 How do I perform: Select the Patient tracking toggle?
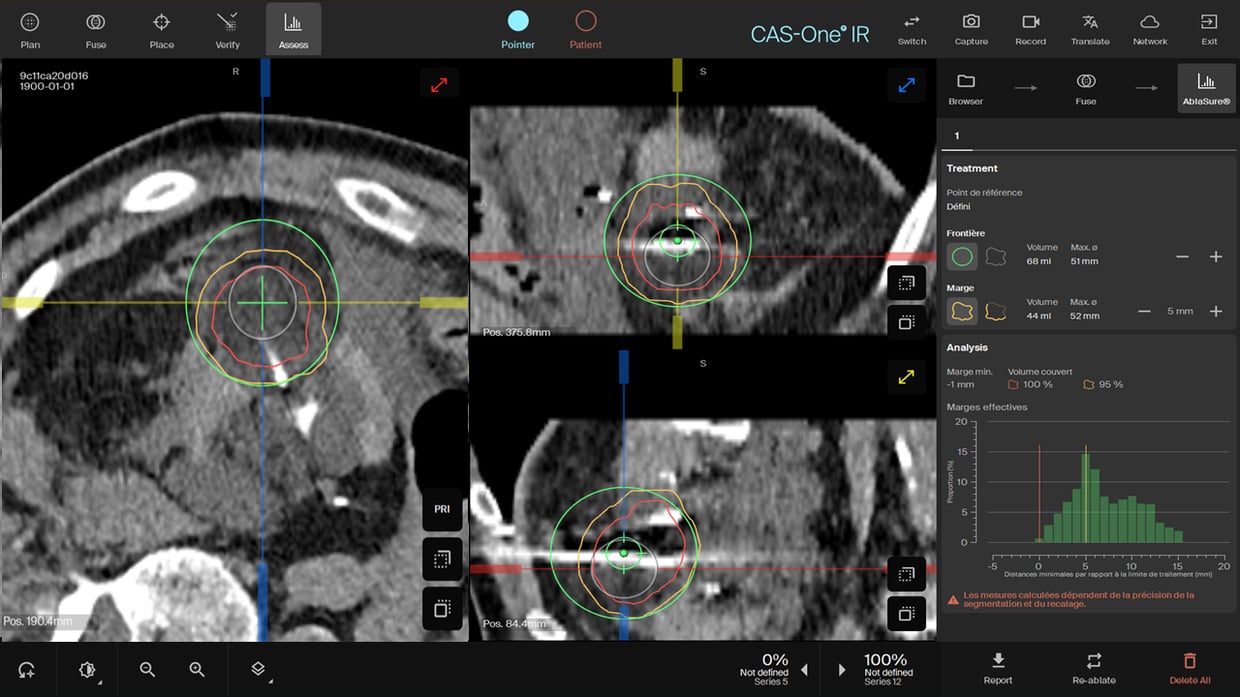click(x=586, y=29)
